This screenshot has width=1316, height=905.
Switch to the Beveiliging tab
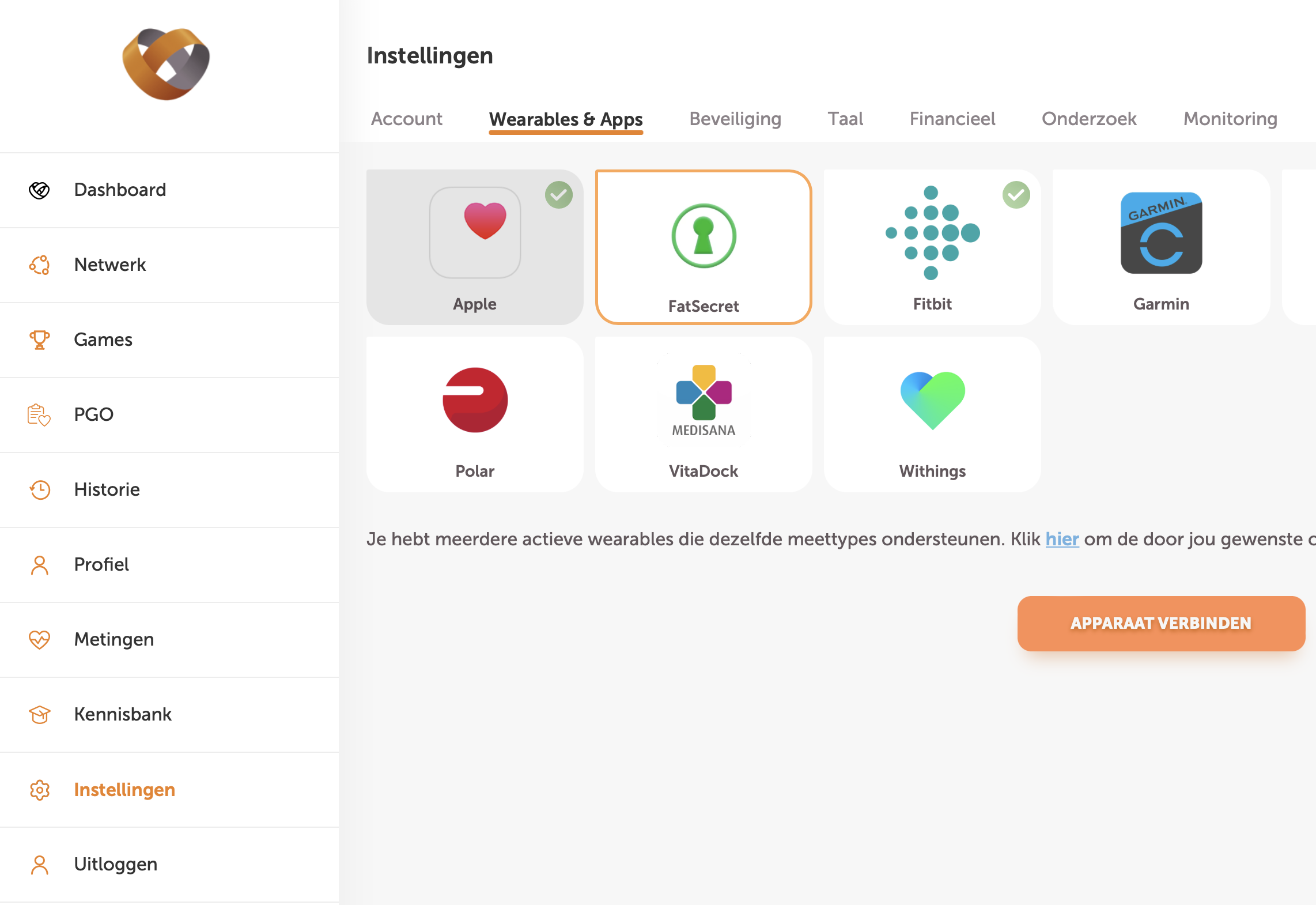coord(735,119)
